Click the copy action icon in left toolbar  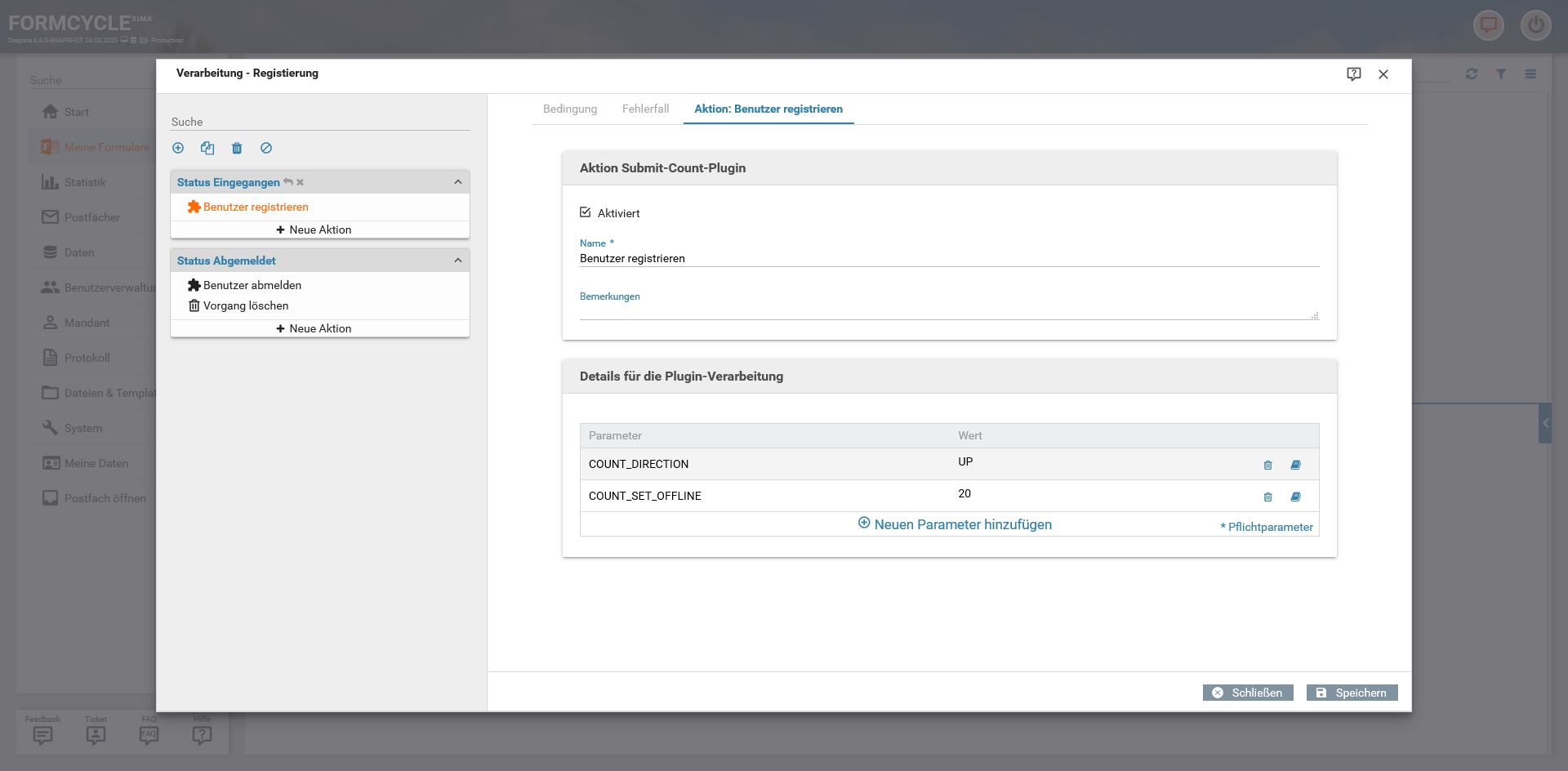click(x=207, y=148)
